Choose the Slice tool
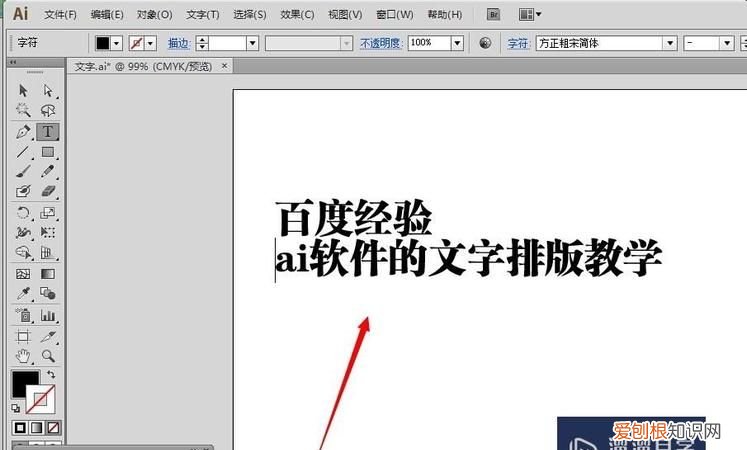747x450 pixels. pos(48,337)
